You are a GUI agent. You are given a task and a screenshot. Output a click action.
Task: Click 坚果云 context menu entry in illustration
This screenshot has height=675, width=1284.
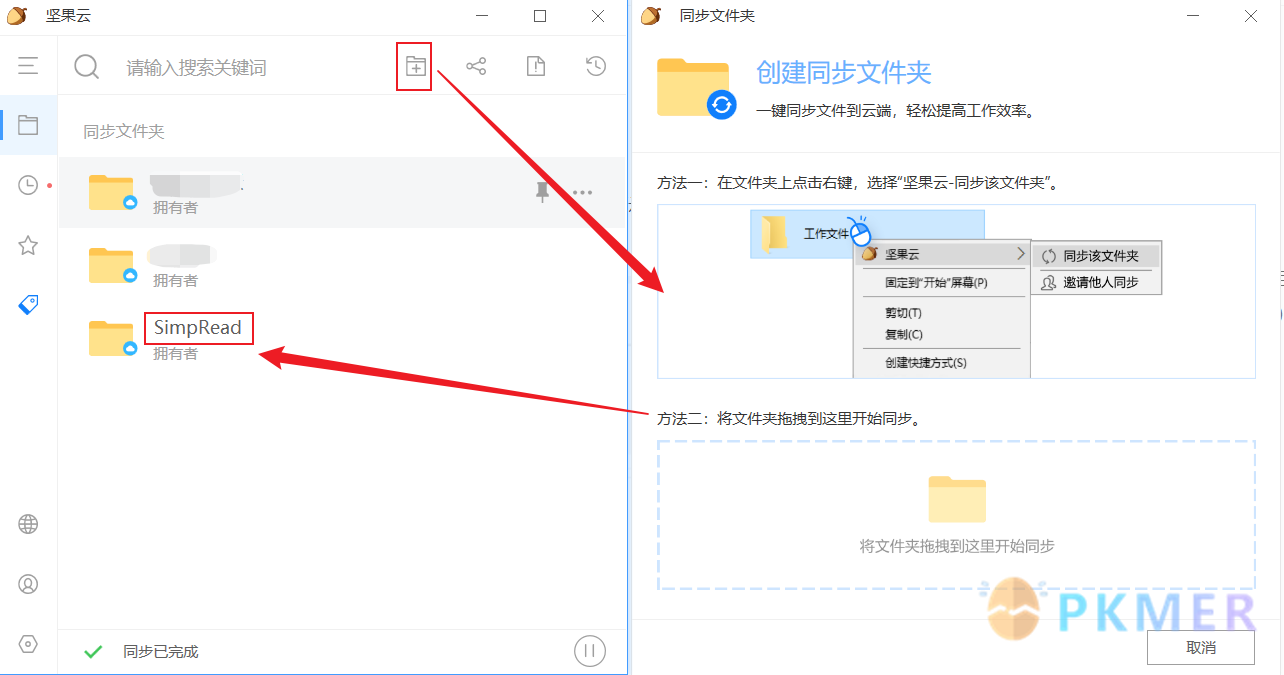941,255
